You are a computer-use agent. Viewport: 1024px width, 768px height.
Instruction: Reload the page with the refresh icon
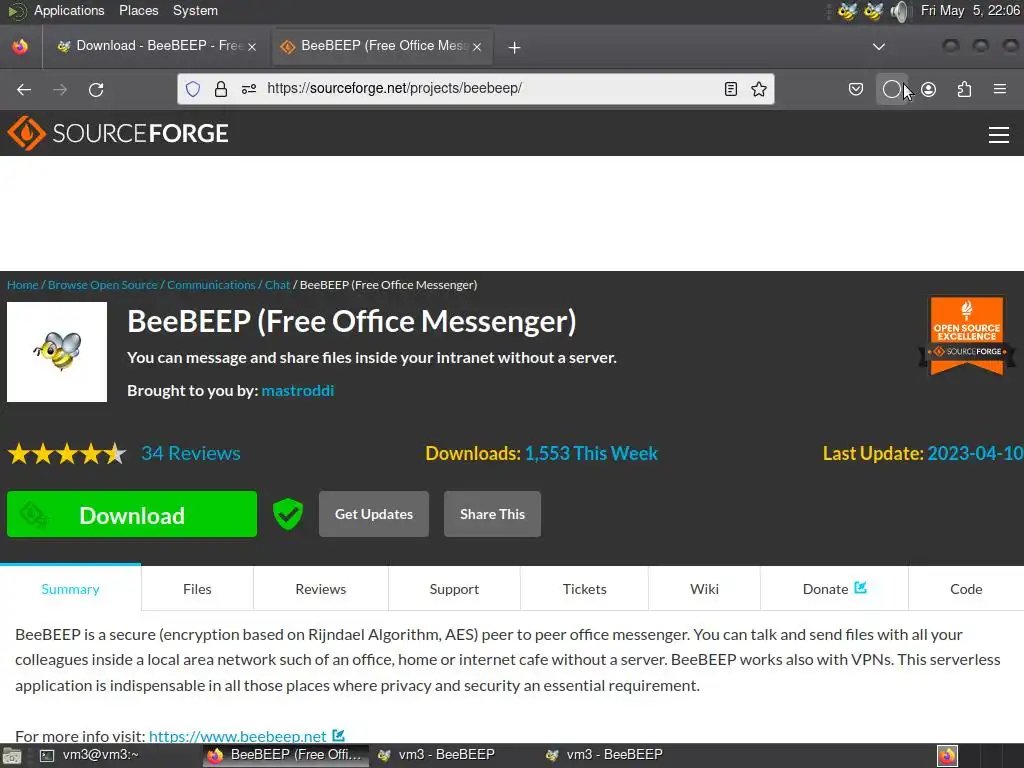point(96,89)
